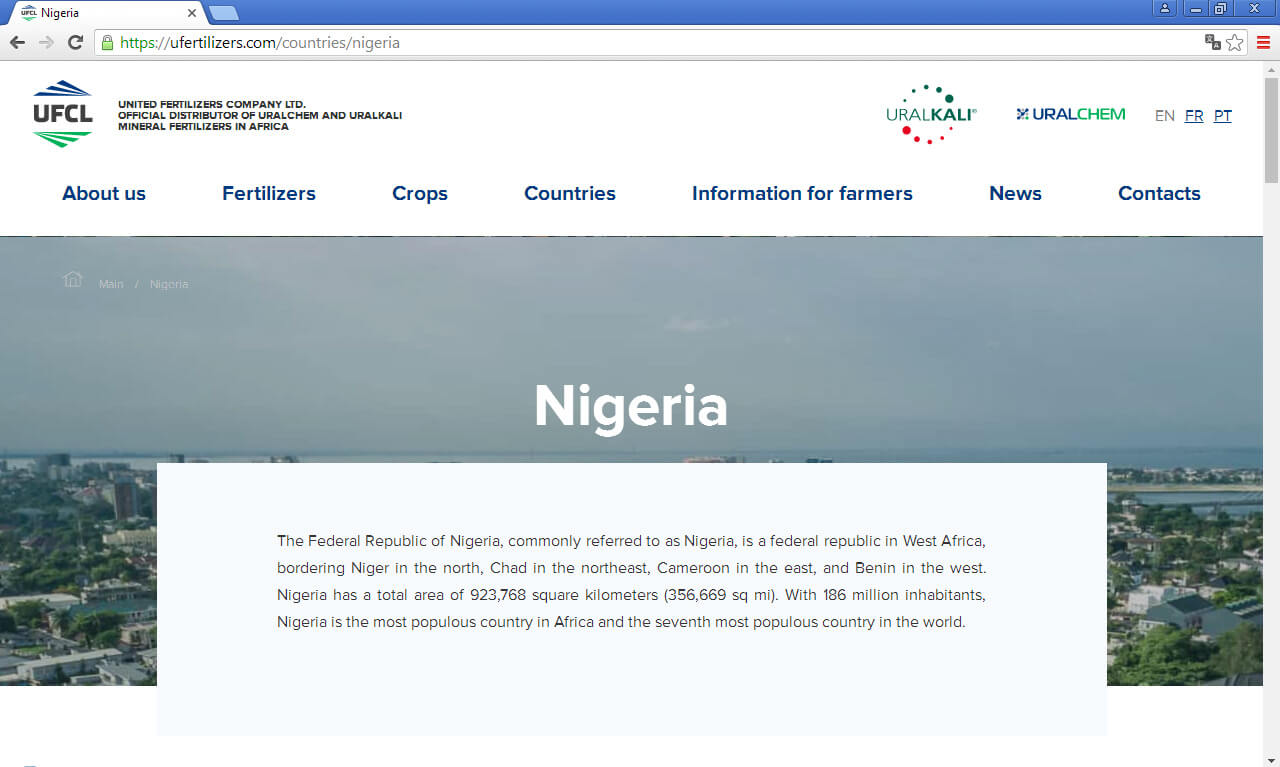The image size is (1280, 767).
Task: Select the EN language option
Action: [1164, 116]
